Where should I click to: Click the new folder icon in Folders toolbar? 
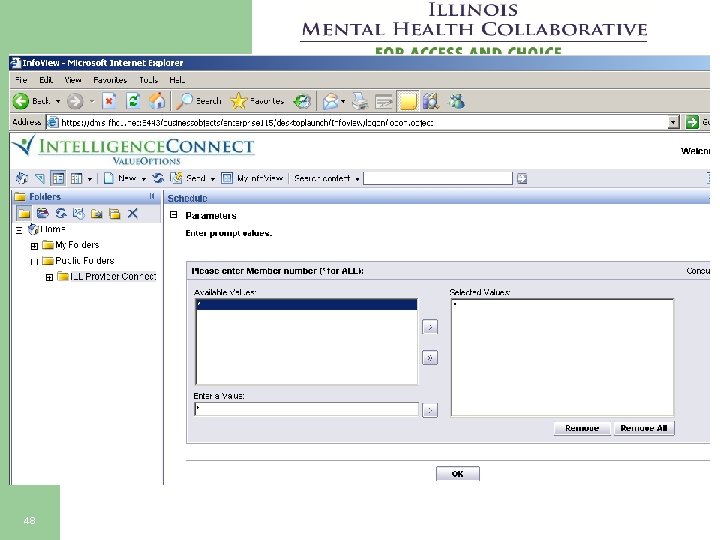pos(96,213)
